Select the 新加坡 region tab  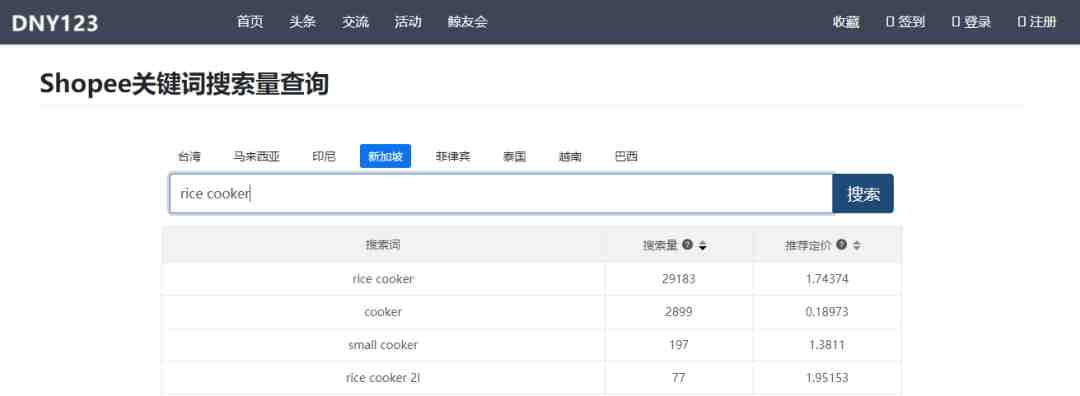(385, 156)
